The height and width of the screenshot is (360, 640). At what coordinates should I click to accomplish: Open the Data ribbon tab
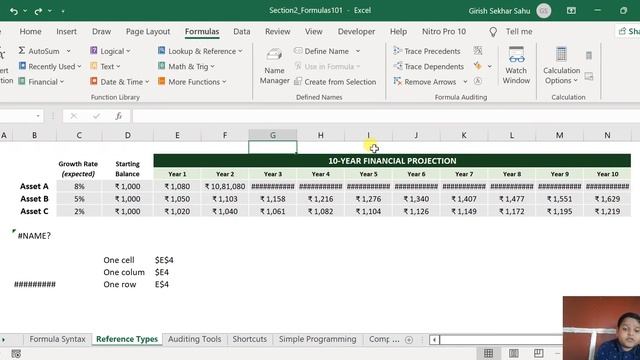(242, 31)
